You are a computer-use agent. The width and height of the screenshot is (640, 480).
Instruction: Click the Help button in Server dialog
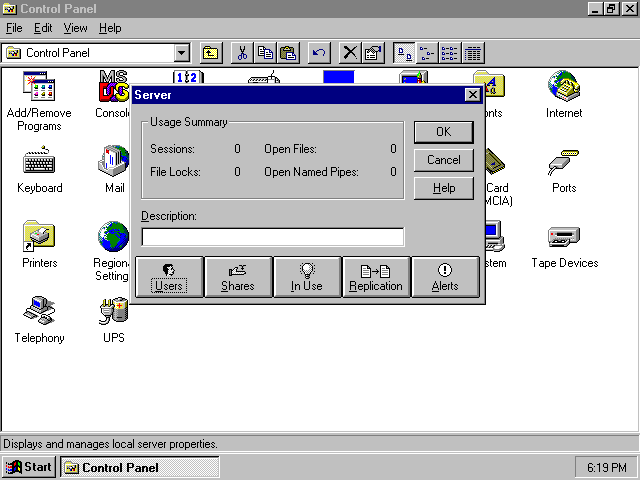tap(444, 188)
